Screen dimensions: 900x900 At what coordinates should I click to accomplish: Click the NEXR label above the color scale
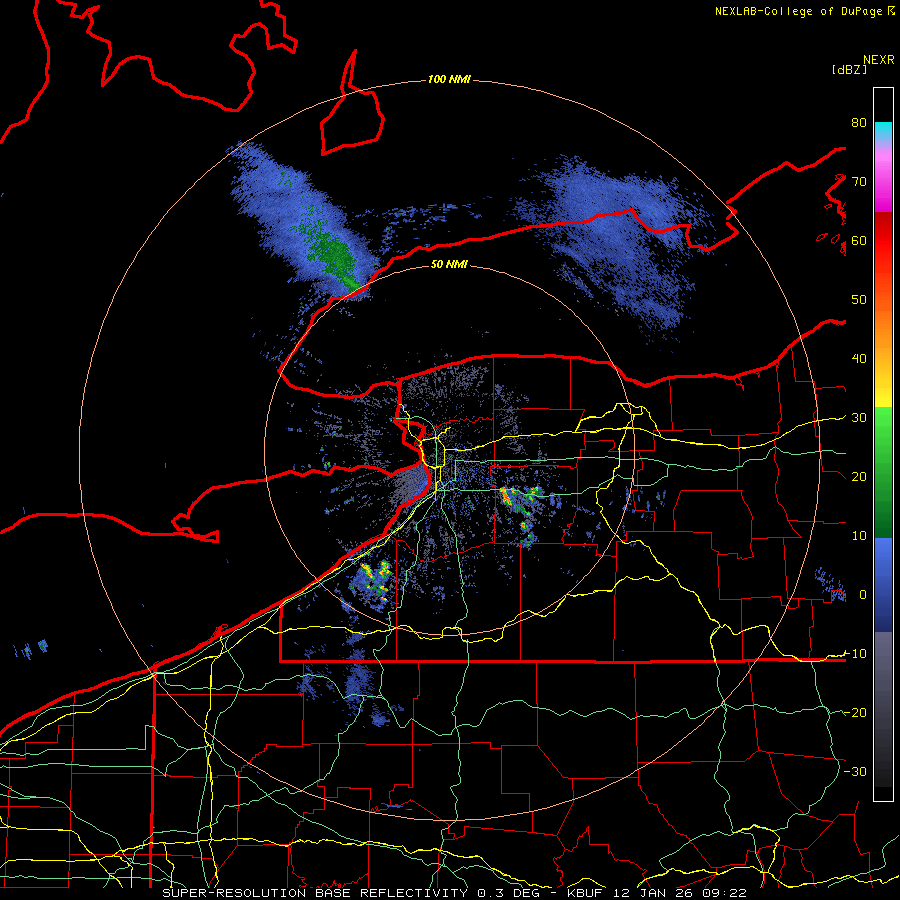(x=879, y=60)
